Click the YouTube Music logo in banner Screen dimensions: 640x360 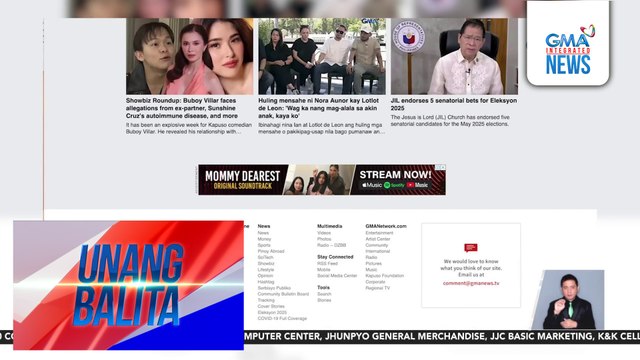(418, 185)
